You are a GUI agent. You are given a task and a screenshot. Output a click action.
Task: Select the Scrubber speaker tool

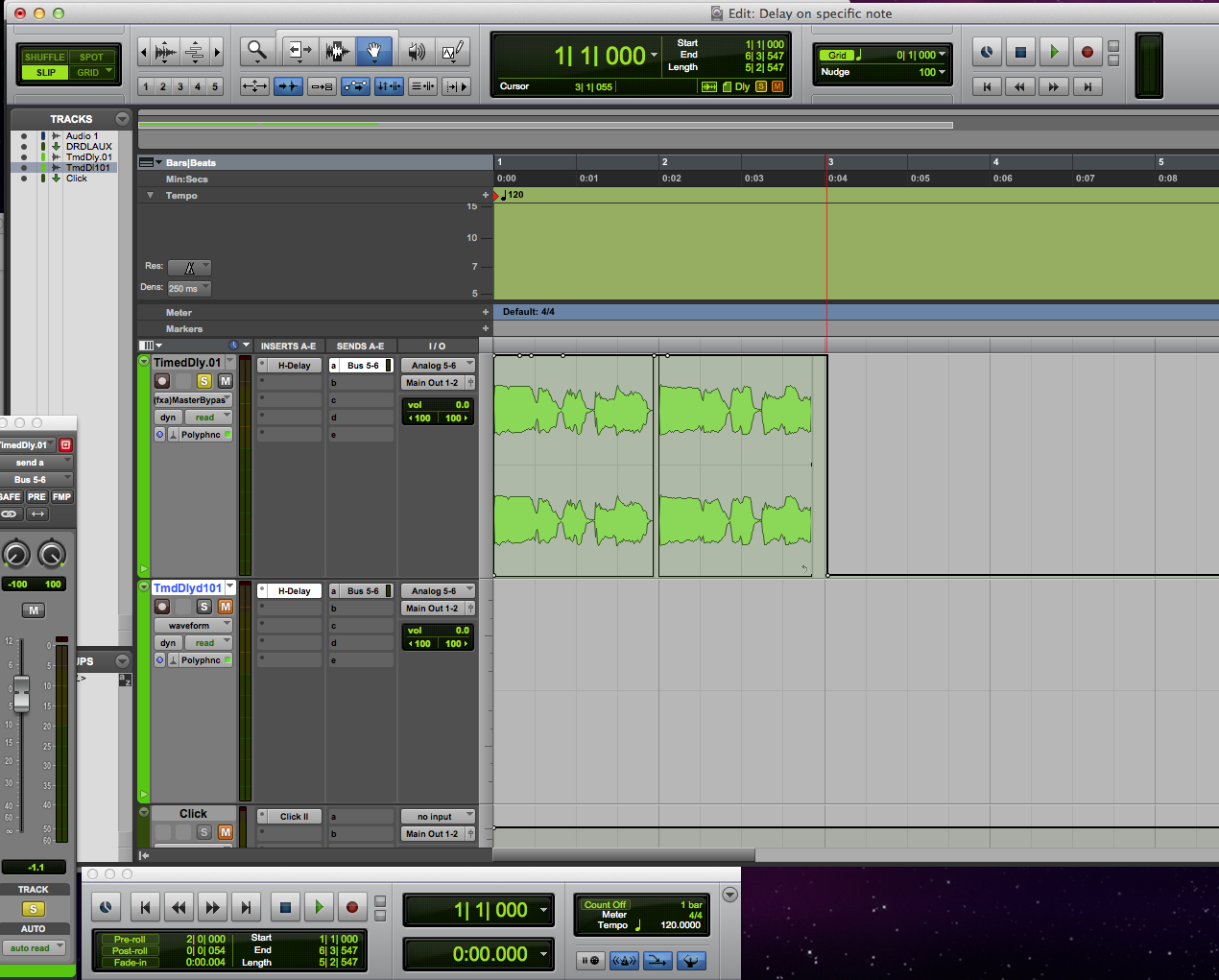[416, 51]
